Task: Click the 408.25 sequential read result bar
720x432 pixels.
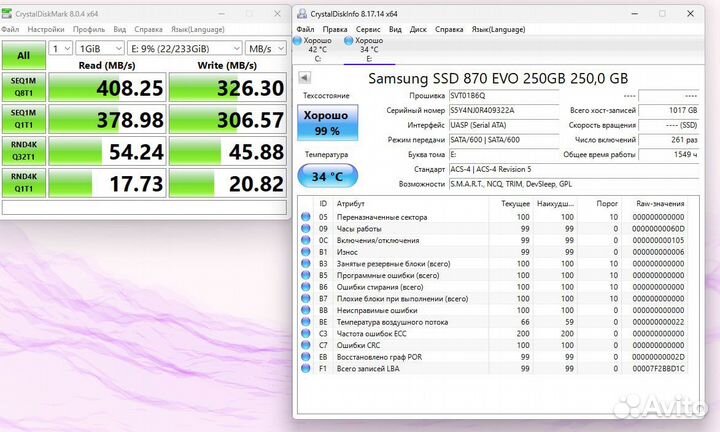Action: [107, 87]
